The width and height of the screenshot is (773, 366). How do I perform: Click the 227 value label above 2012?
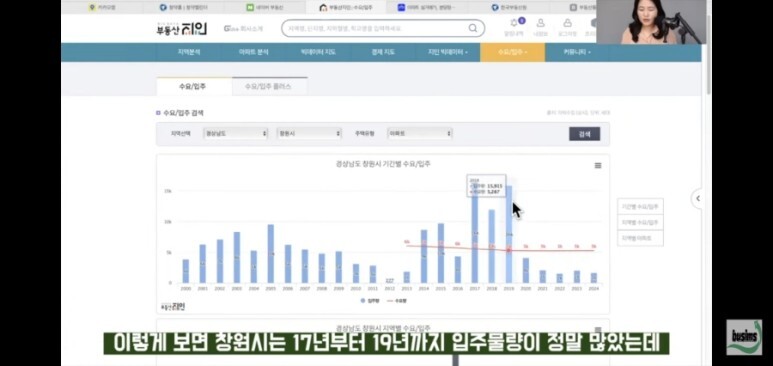[x=389, y=280]
